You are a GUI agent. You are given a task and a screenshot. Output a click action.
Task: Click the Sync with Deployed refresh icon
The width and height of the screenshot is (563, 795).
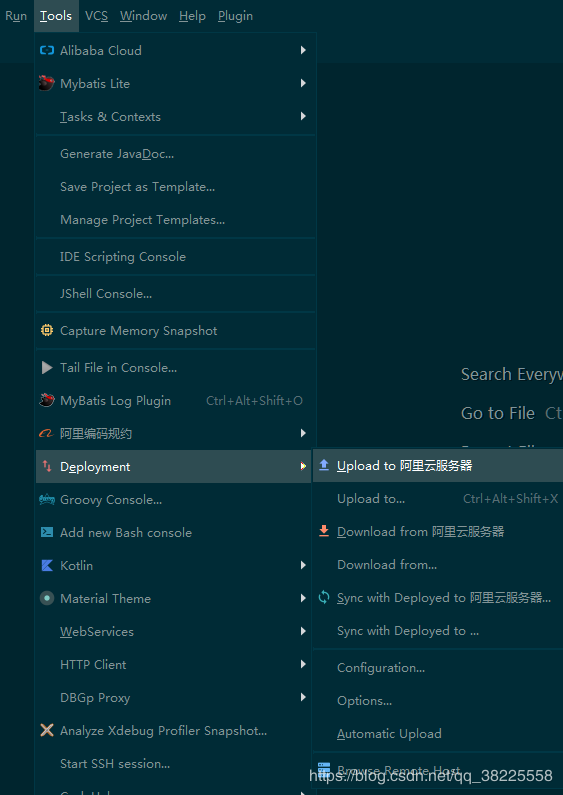tap(324, 597)
